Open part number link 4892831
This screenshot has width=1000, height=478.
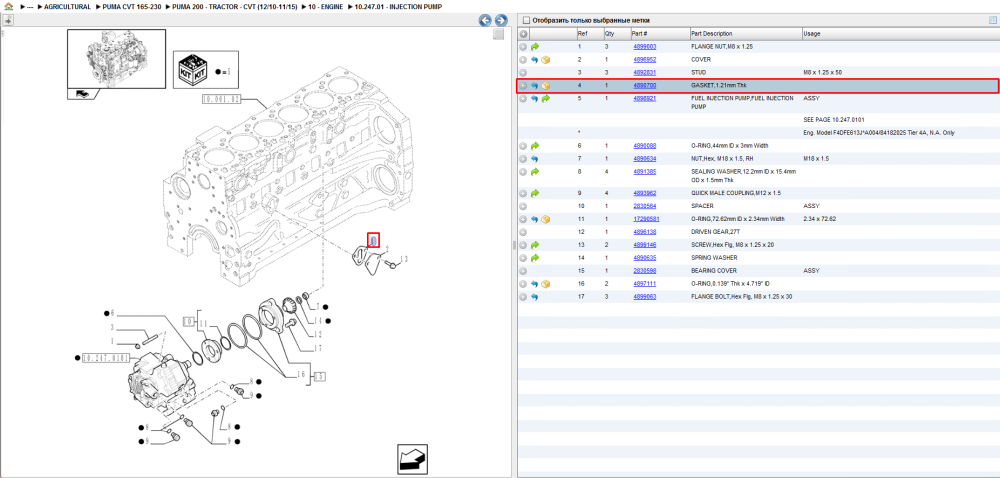tap(644, 73)
